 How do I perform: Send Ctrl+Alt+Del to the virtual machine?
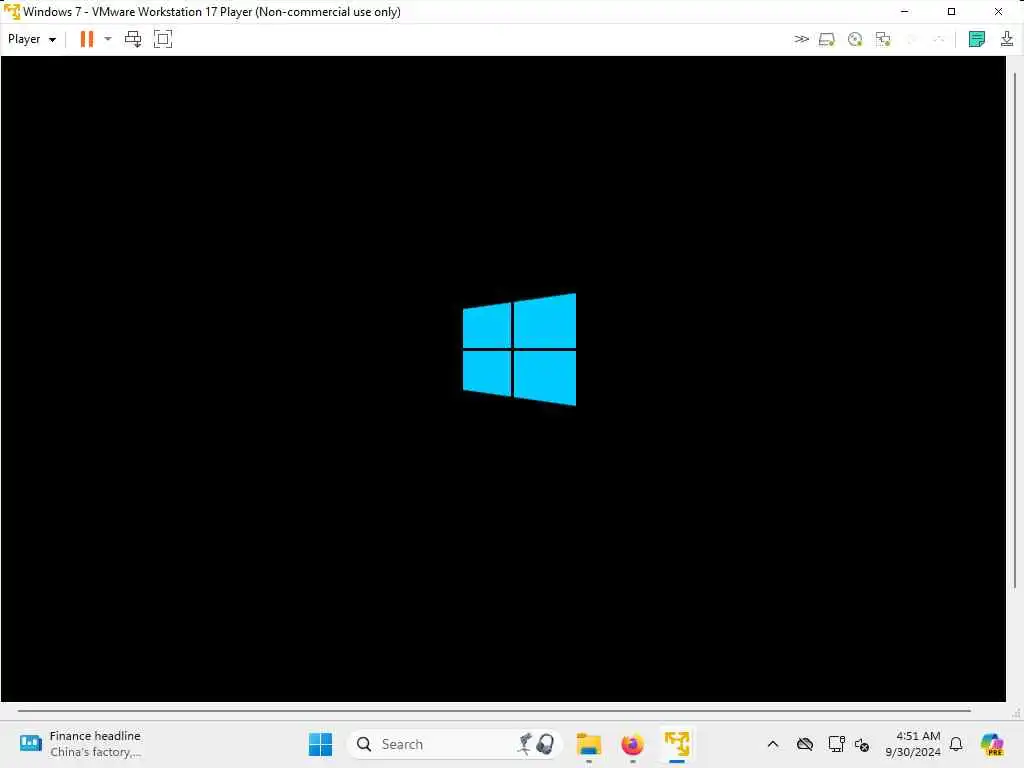pyautogui.click(x=133, y=39)
